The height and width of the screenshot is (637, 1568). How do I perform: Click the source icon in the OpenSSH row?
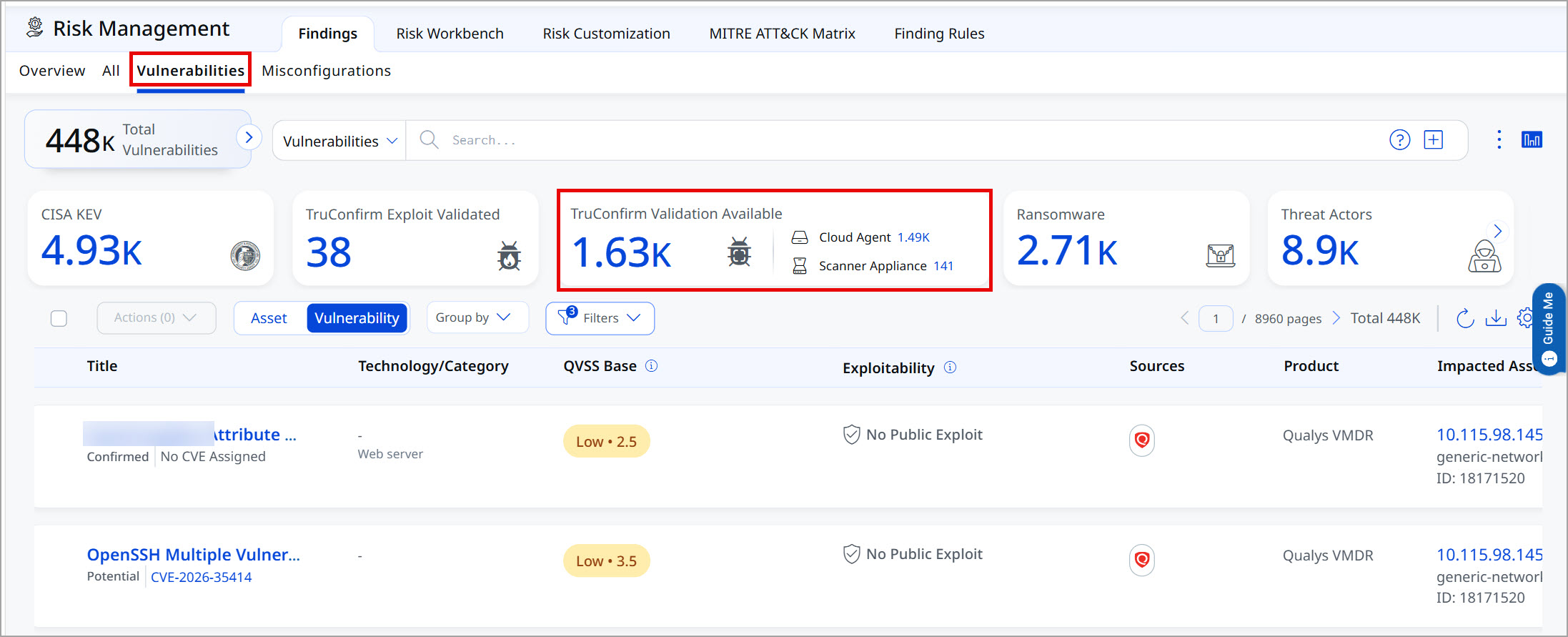click(x=1142, y=559)
